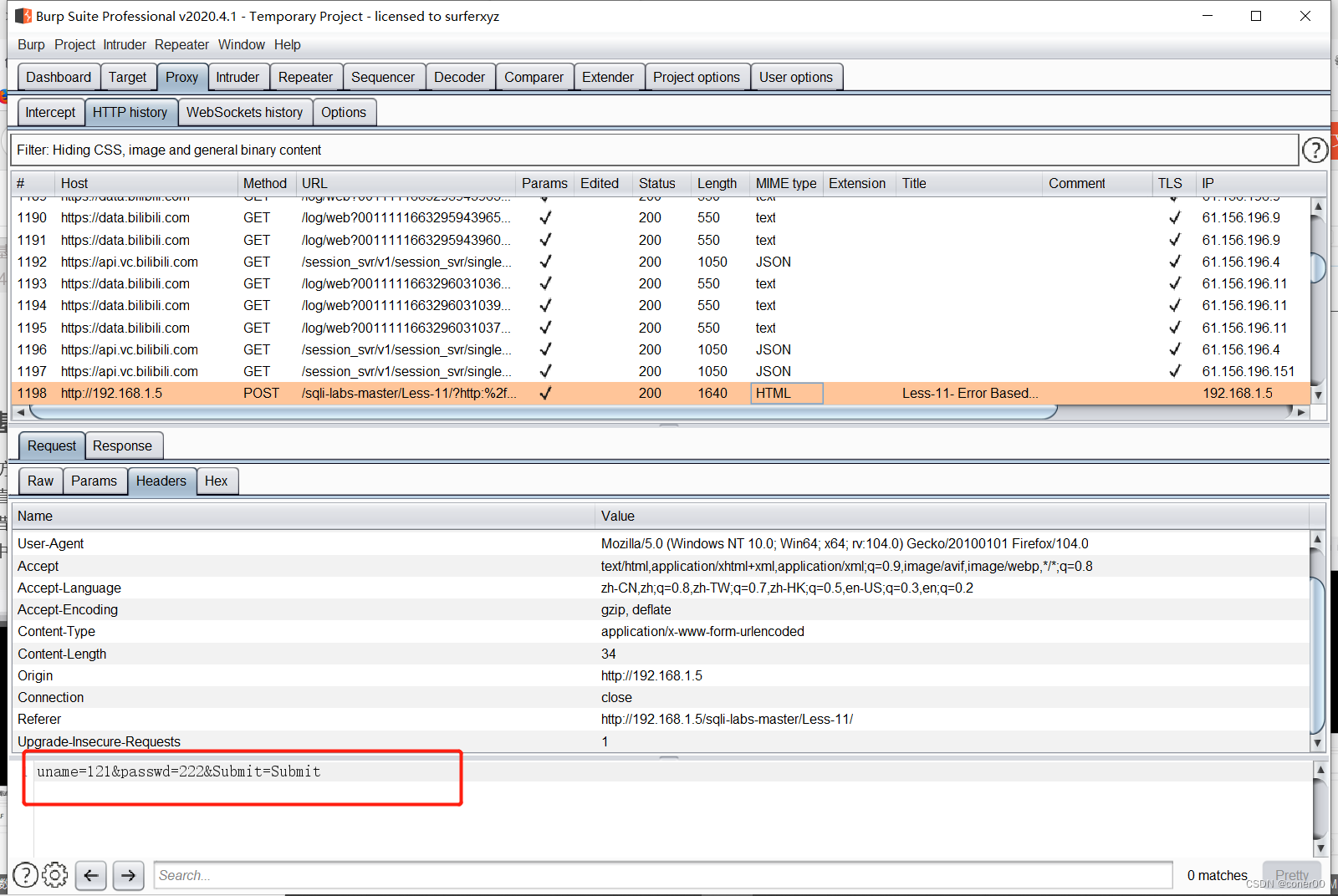1338x896 pixels.
Task: Open the Burp menu
Action: tap(31, 44)
